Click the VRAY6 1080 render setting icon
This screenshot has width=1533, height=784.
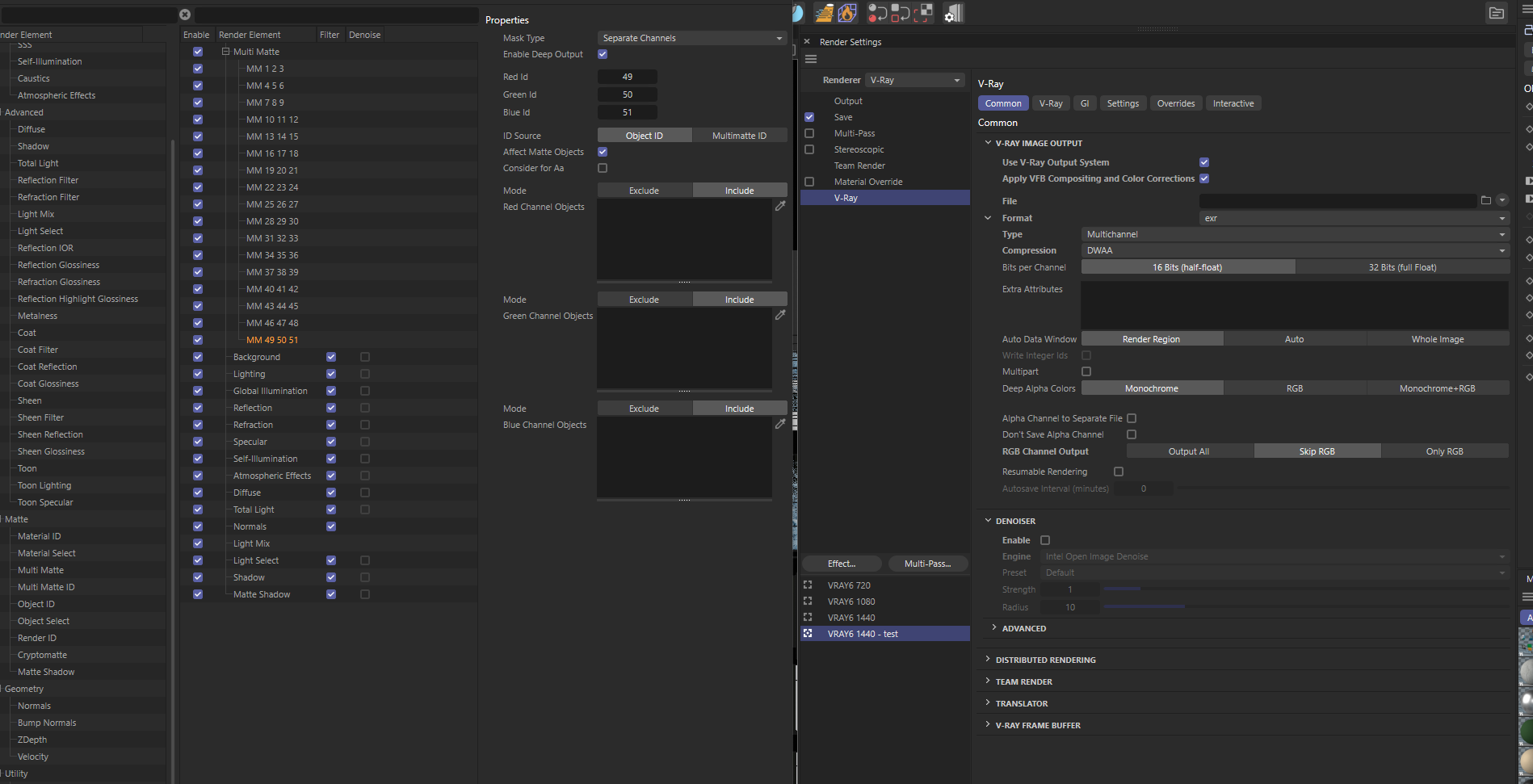click(808, 601)
